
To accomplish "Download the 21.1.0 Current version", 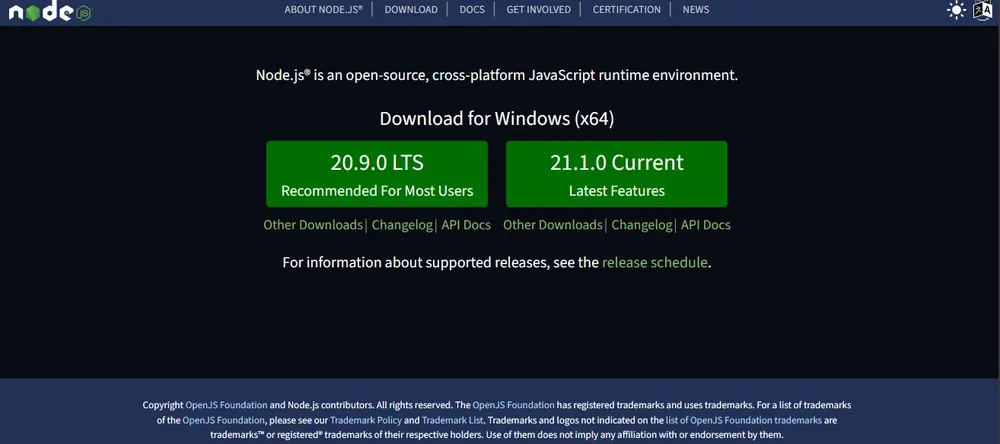I will [616, 174].
